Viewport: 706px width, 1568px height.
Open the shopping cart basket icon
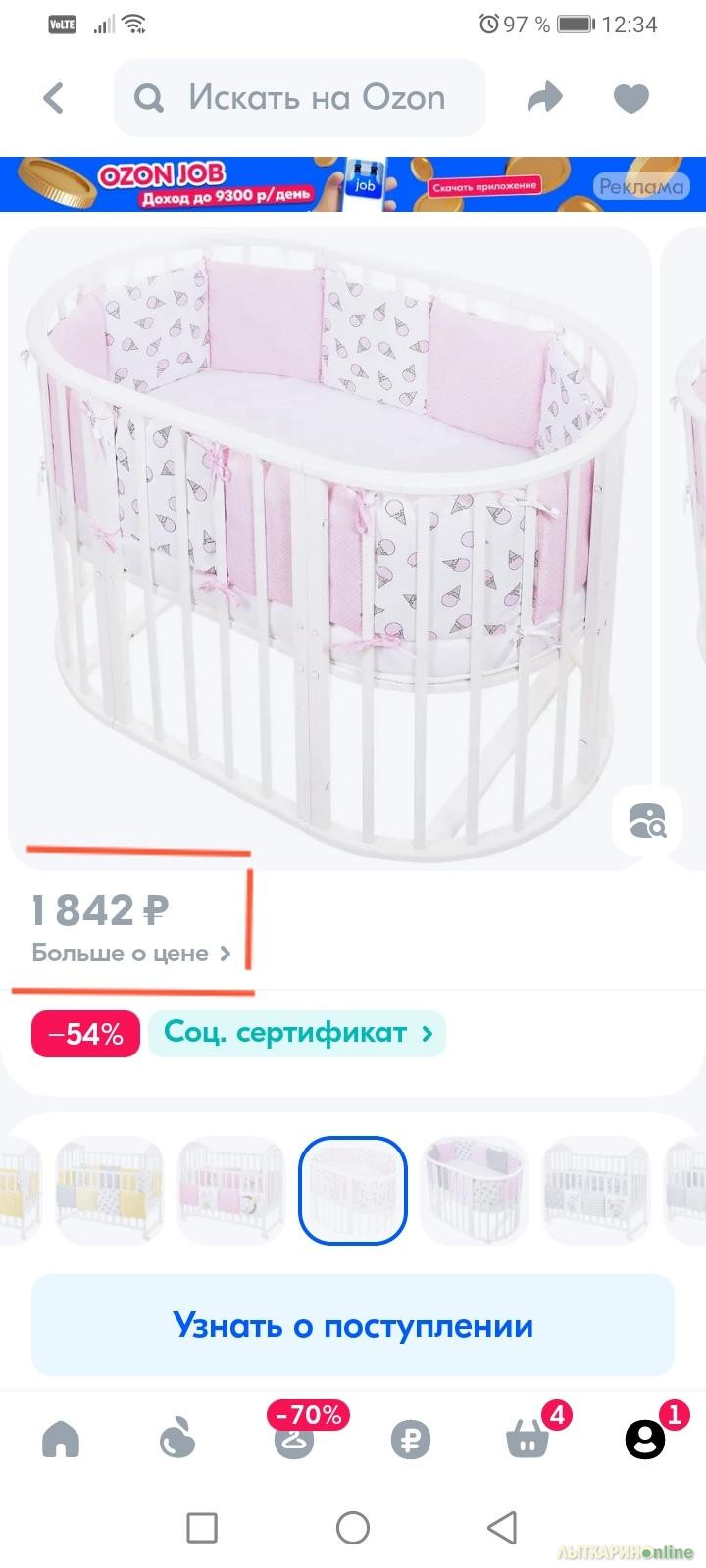point(528,1438)
